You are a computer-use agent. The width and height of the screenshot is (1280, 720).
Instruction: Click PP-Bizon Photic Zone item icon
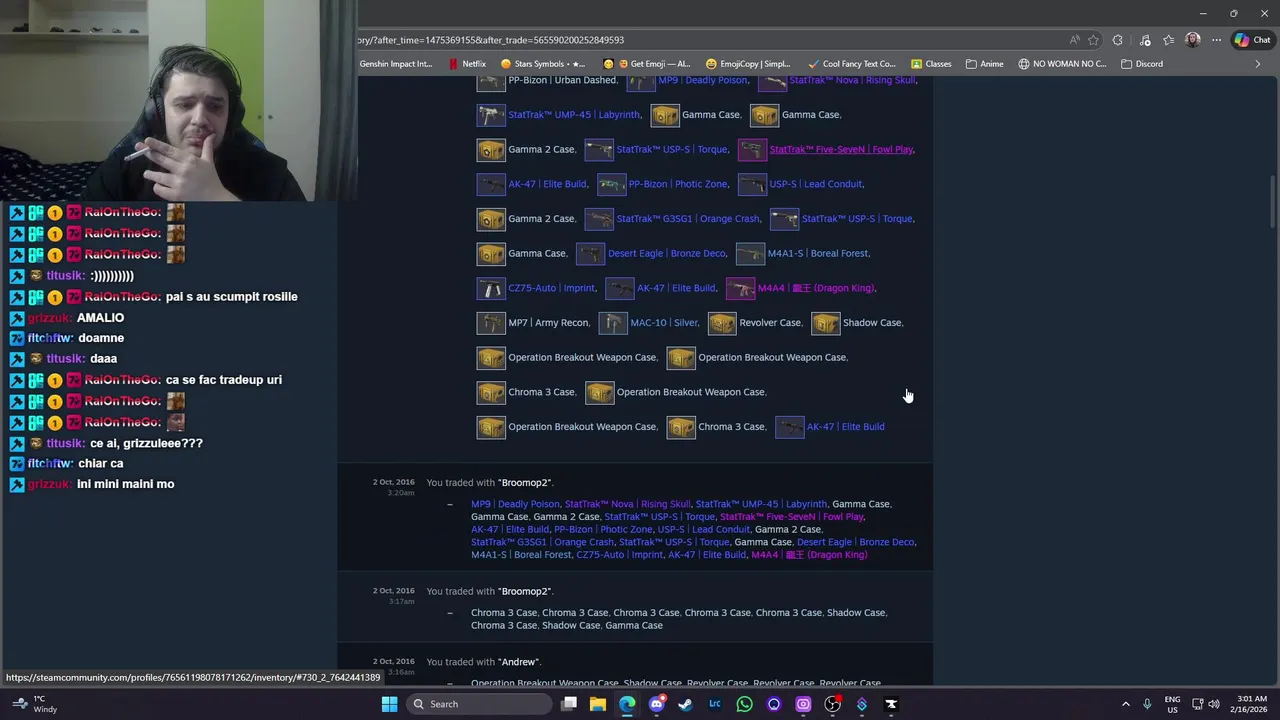click(x=611, y=184)
